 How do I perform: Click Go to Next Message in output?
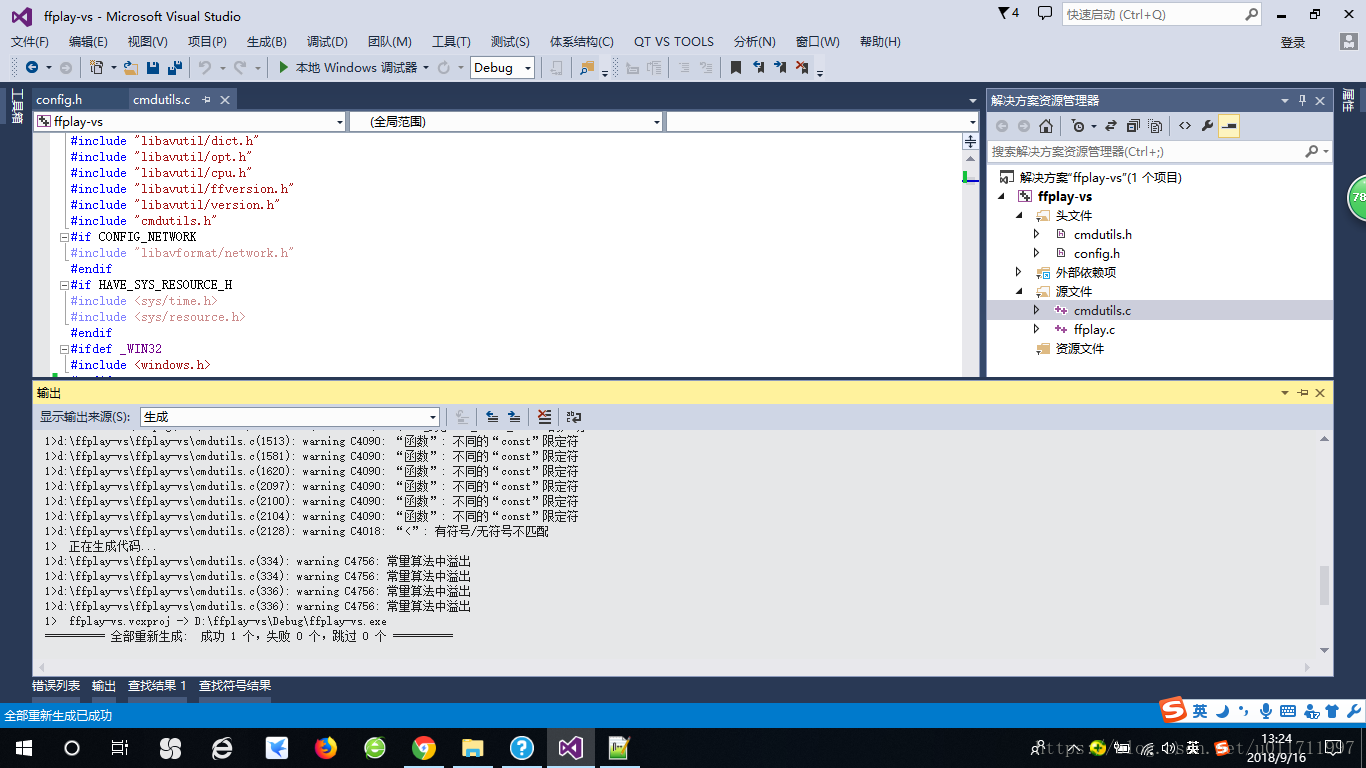(x=513, y=417)
